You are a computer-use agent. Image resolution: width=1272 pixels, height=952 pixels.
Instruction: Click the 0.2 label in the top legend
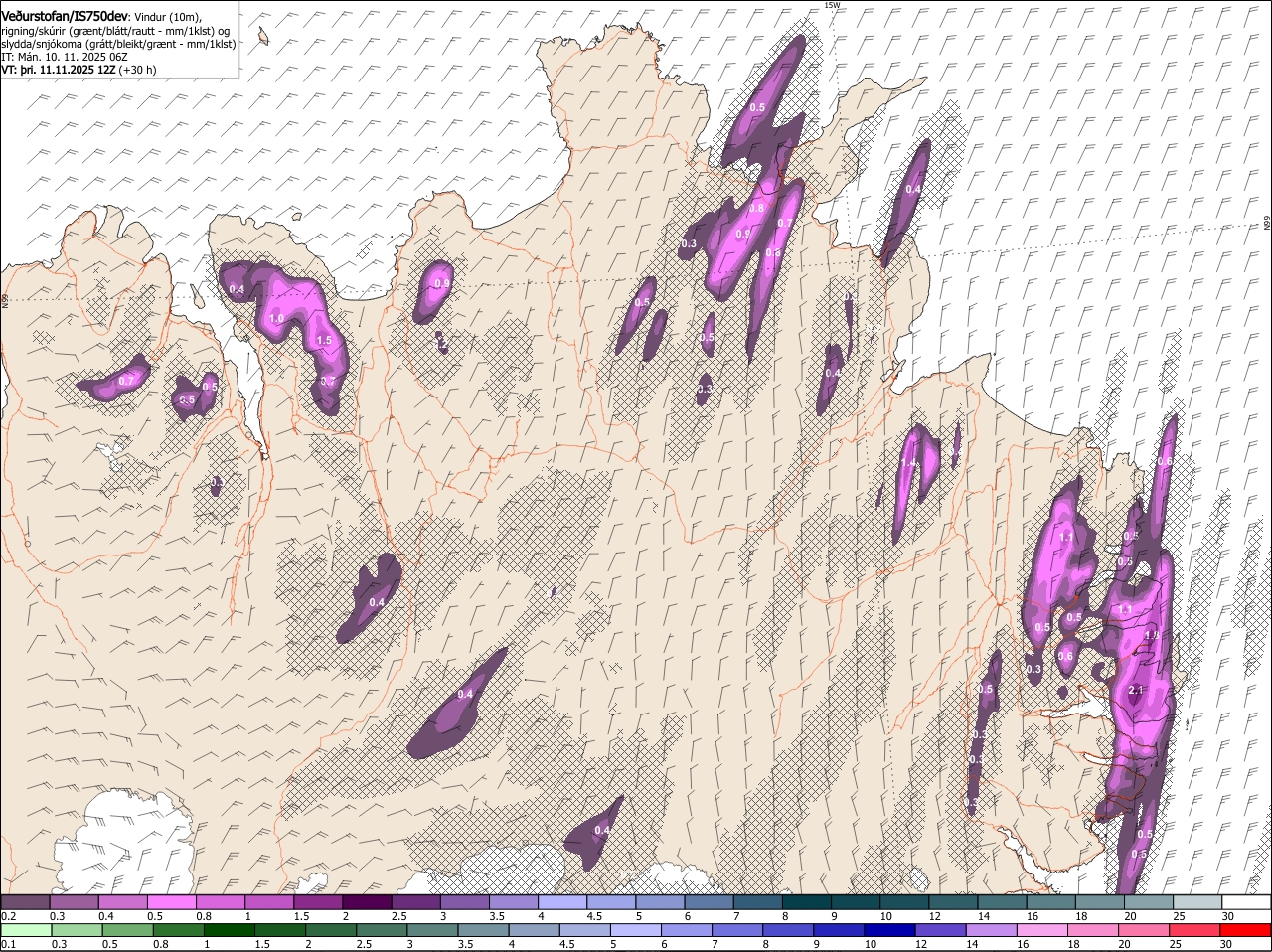coord(8,915)
